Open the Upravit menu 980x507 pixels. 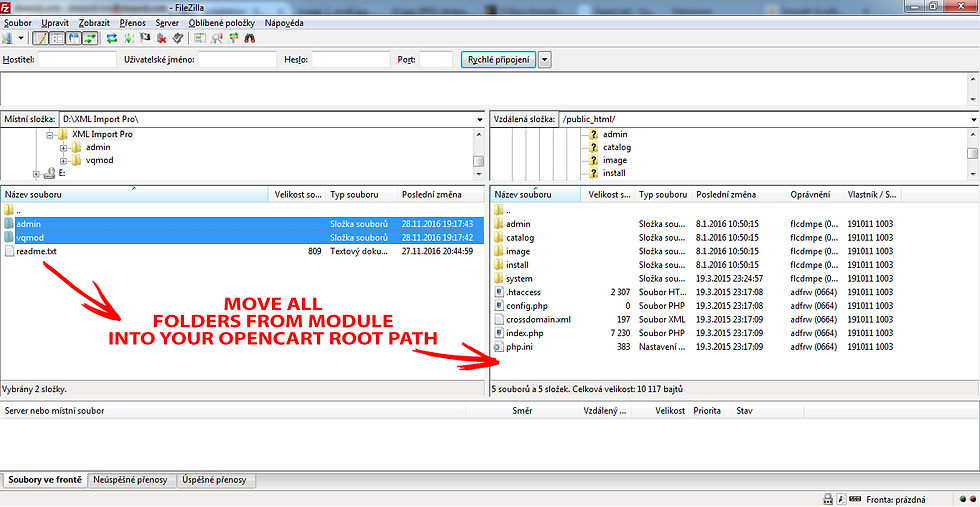[x=55, y=23]
